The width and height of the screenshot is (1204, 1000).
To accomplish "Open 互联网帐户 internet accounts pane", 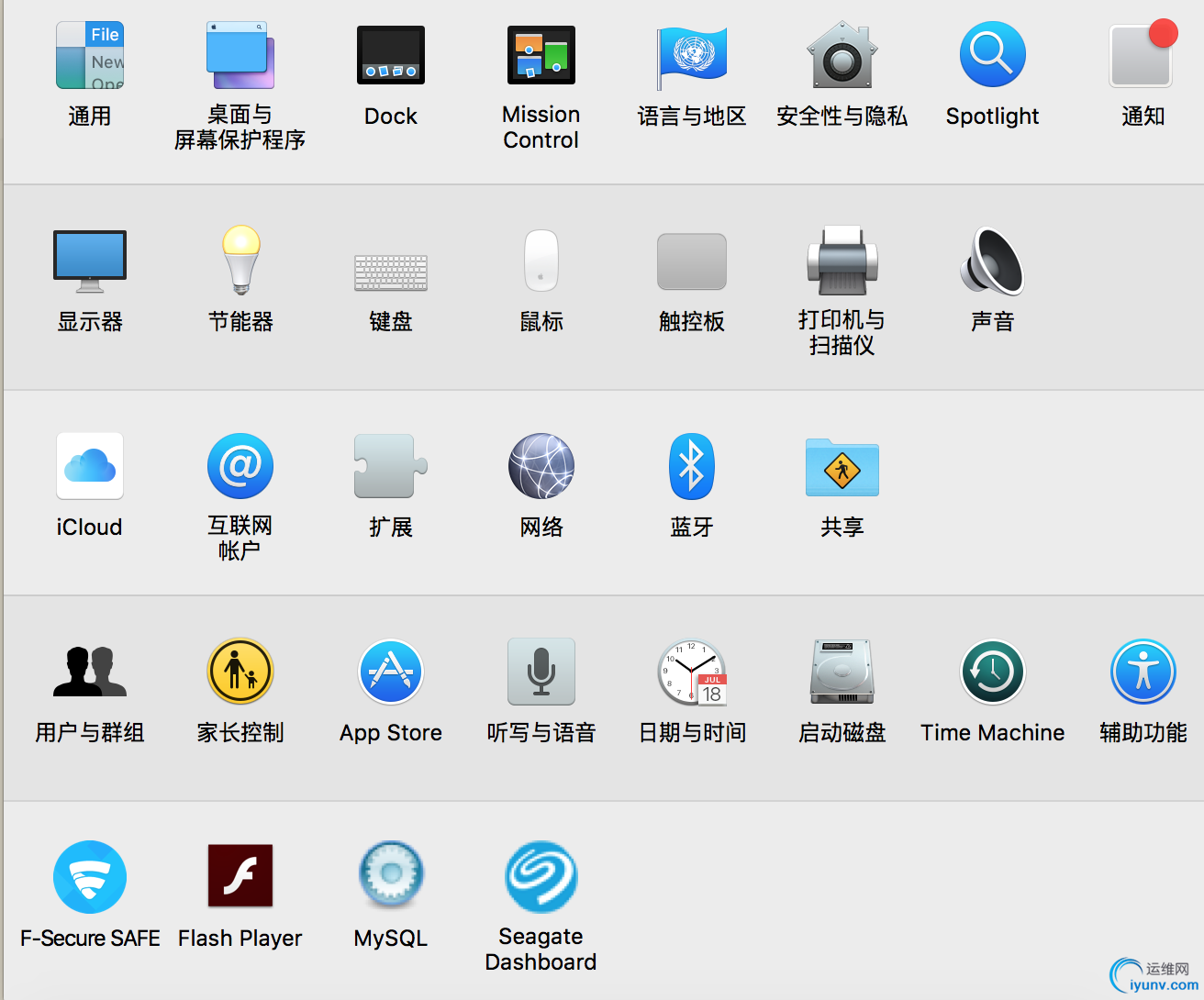I will click(240, 466).
